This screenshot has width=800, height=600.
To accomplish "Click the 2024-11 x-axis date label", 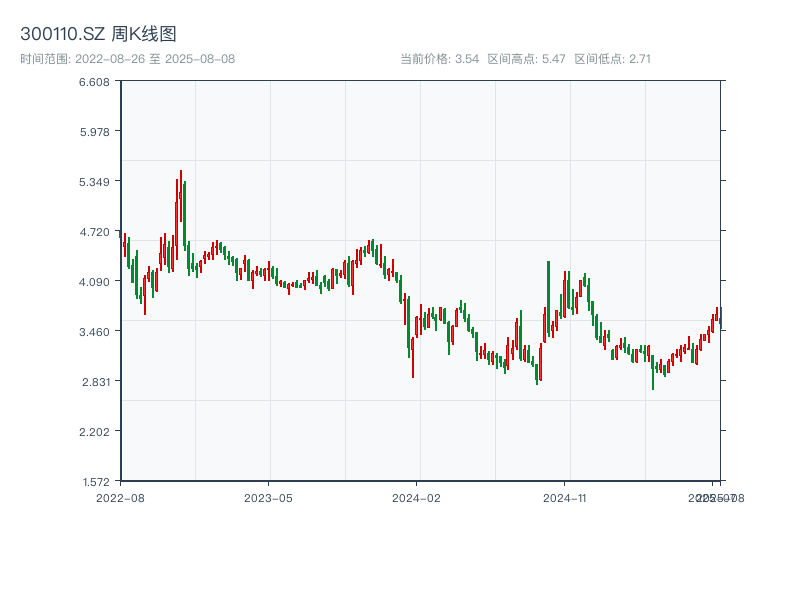I will pyautogui.click(x=564, y=497).
